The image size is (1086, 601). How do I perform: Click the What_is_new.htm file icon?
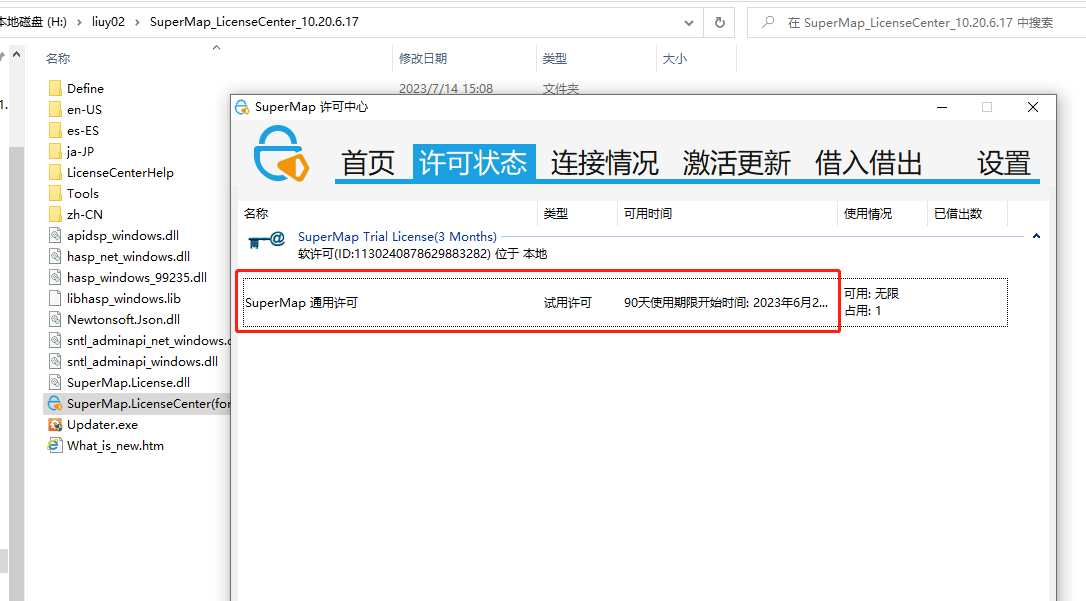click(55, 445)
